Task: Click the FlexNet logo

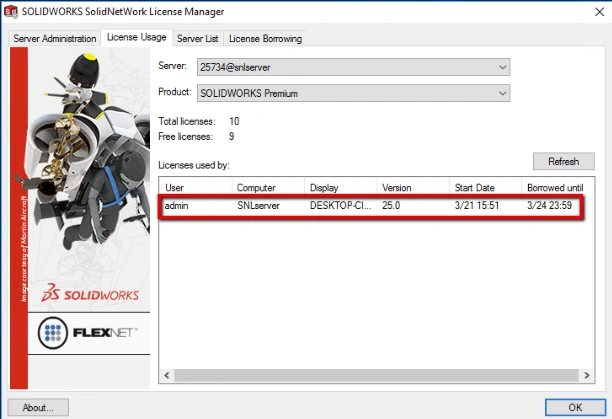Action: 88,333
